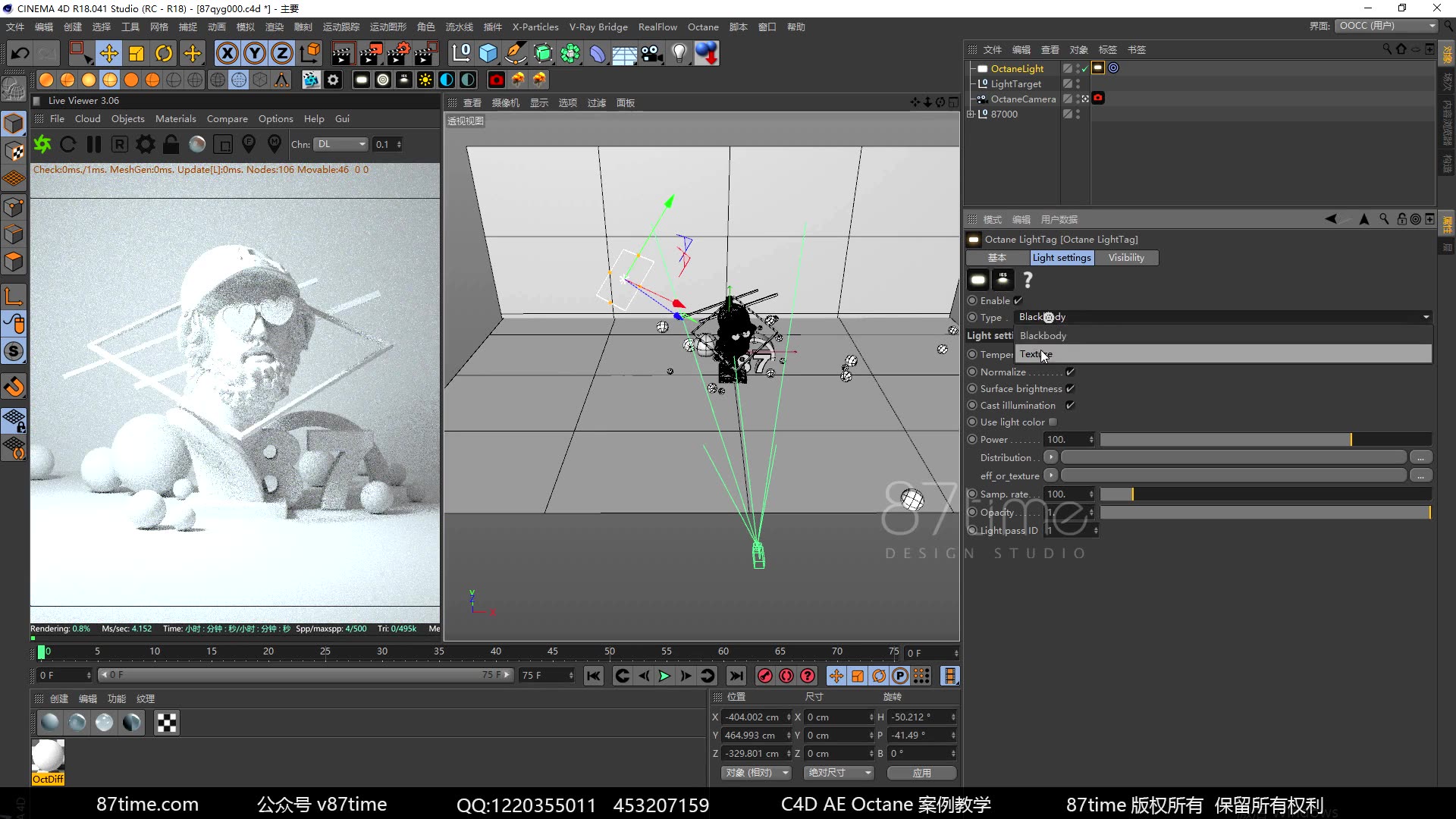Select the Rotate tool
Viewport: 1456px width, 819px height.
(164, 53)
